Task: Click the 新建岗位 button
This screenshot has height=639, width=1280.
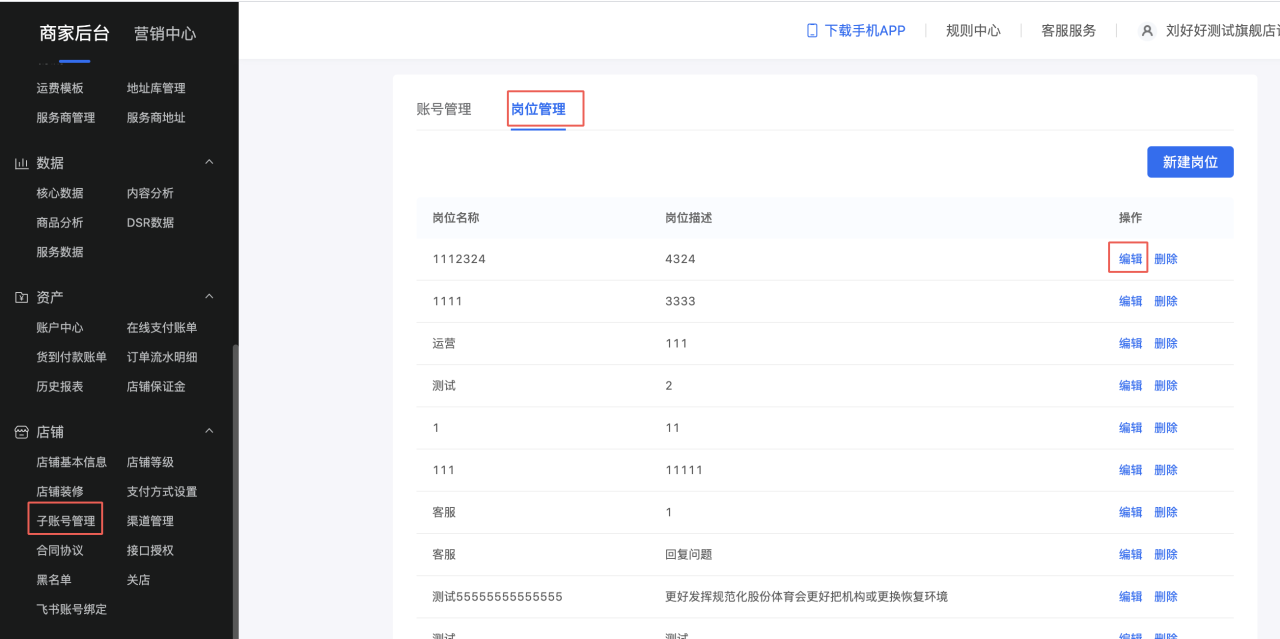Action: pyautogui.click(x=1190, y=161)
